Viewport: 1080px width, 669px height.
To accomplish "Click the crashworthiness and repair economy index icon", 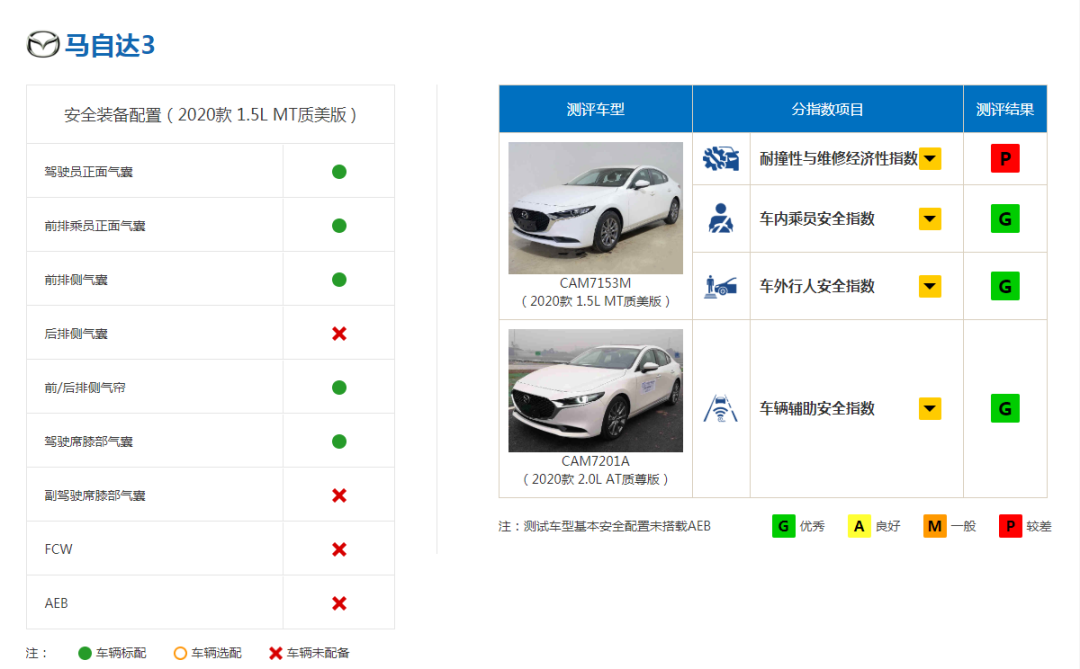I will [720, 158].
